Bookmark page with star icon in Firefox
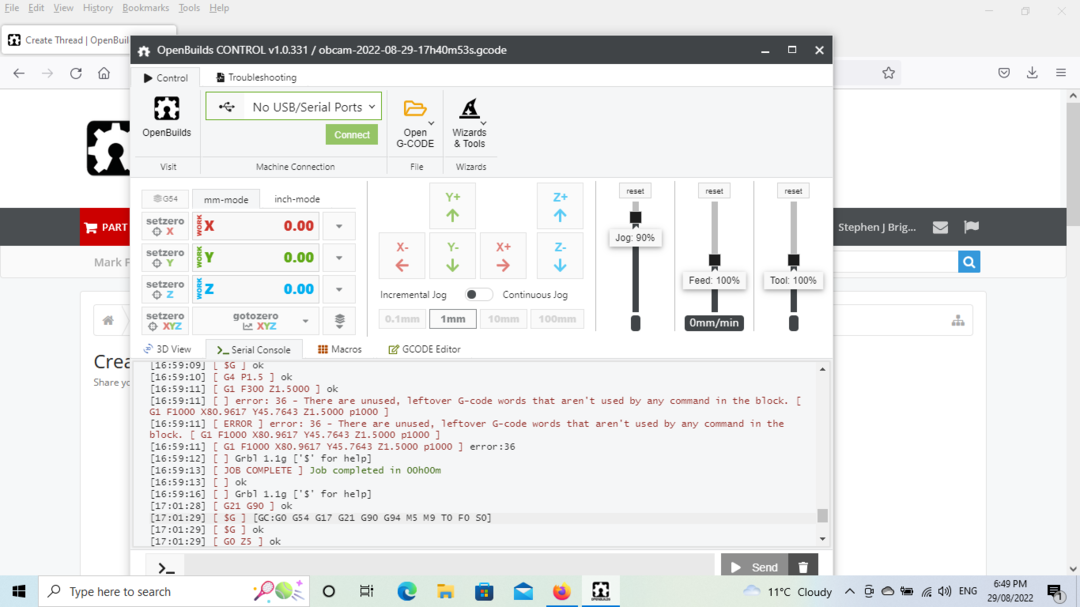The image size is (1080, 607). point(889,73)
